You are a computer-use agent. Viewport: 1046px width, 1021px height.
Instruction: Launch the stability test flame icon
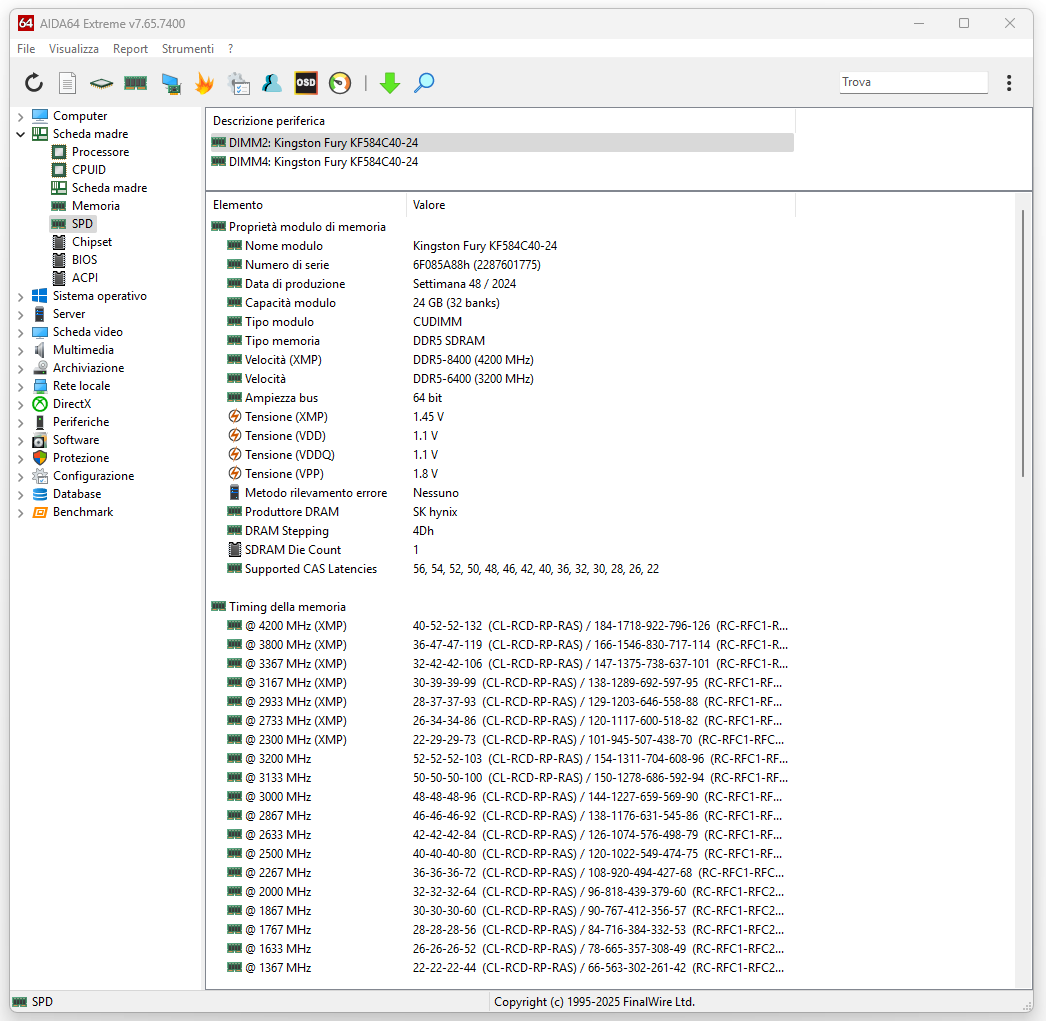[204, 83]
